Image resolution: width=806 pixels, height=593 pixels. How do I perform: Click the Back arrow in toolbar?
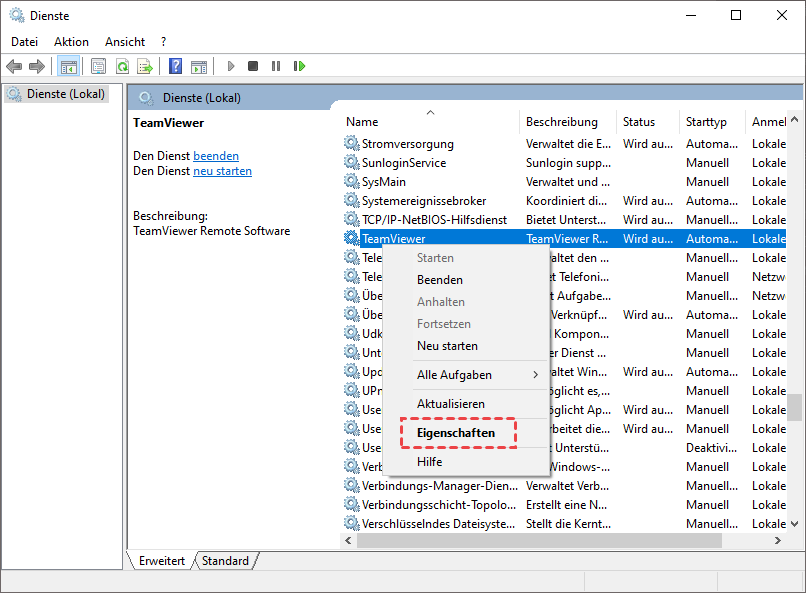[14, 66]
